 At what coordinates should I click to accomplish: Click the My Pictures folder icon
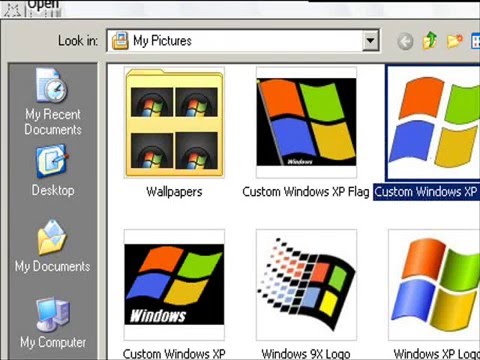[x=120, y=41]
